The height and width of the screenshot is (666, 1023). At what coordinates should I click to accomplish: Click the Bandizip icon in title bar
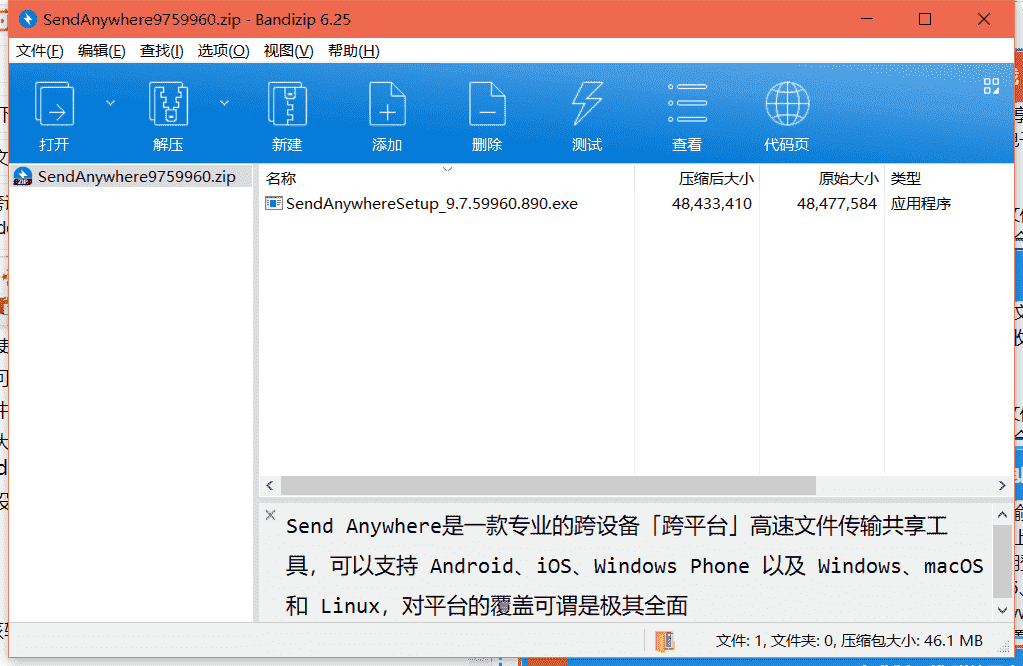tap(27, 20)
